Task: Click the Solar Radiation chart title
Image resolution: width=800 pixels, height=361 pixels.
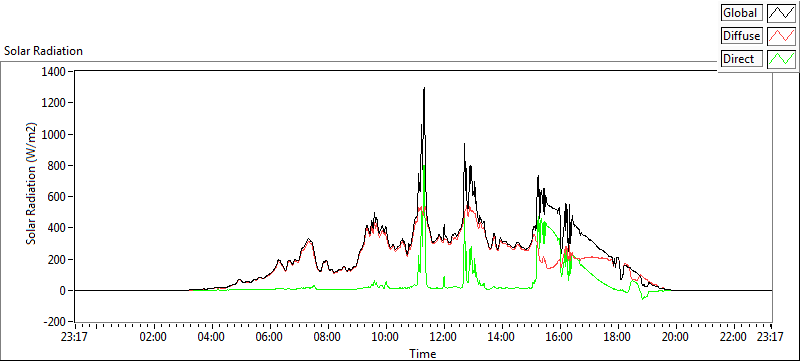Action: point(43,51)
